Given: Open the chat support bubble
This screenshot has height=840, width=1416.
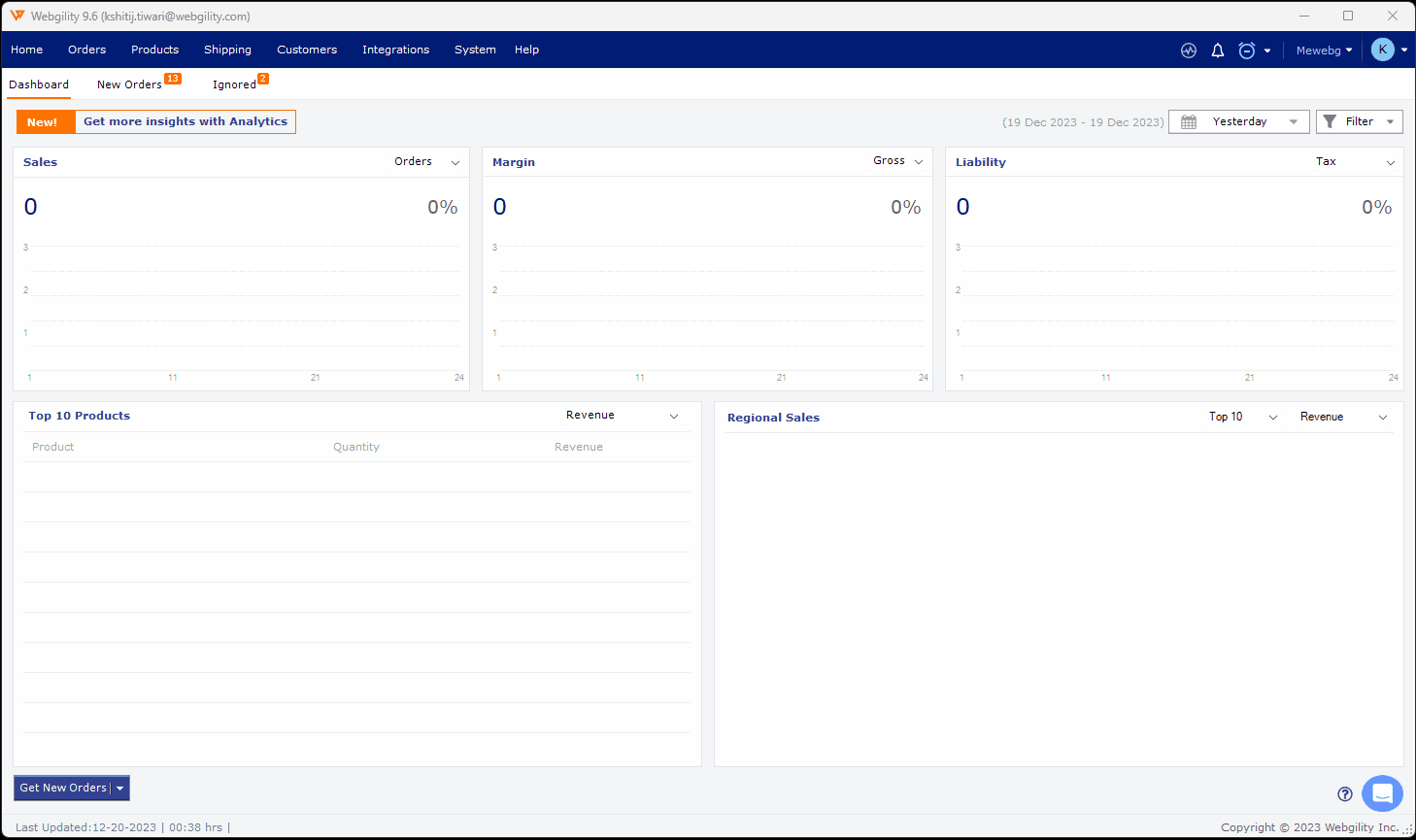Looking at the screenshot, I should click(1382, 793).
